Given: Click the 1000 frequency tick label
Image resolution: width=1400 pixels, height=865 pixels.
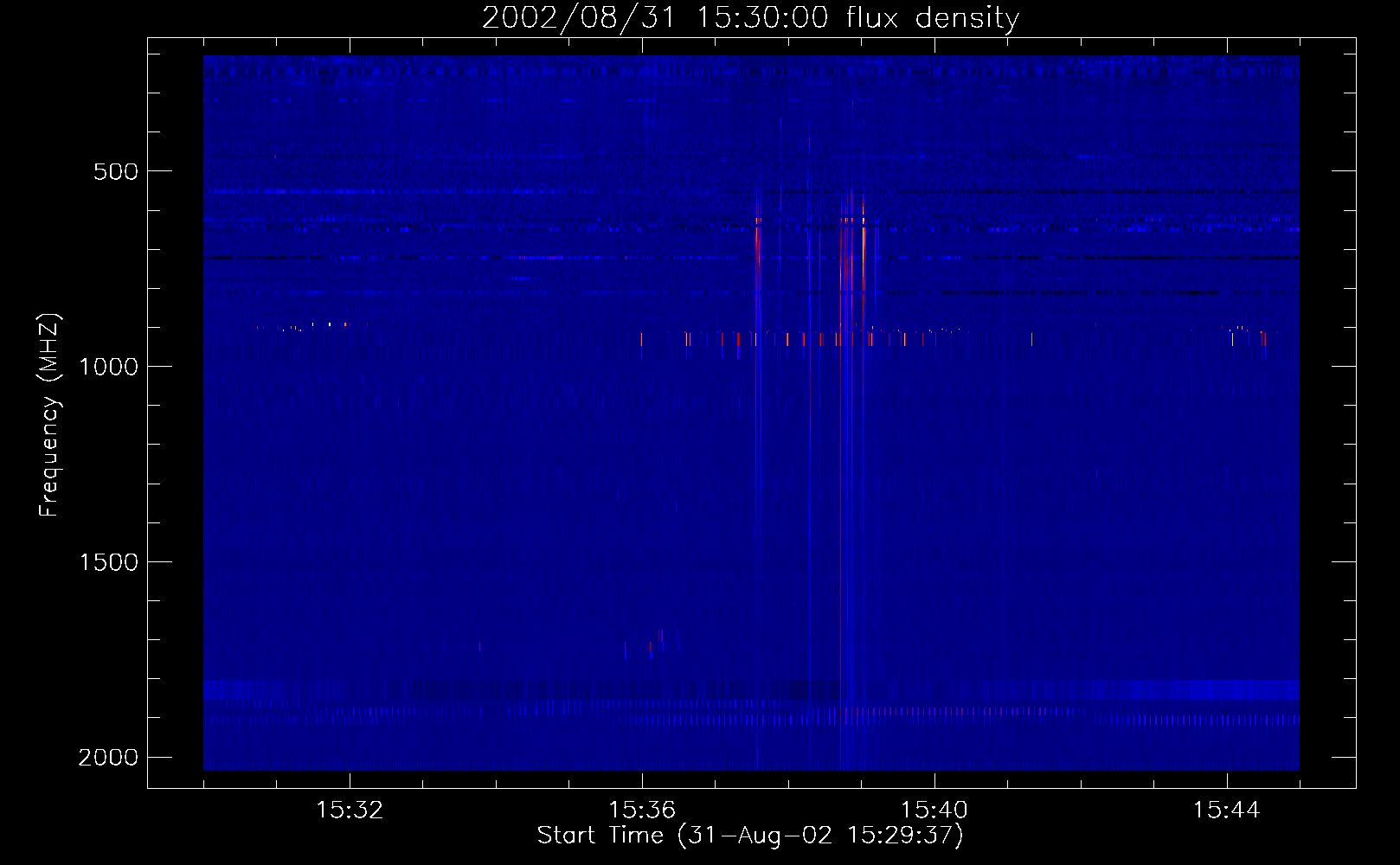Looking at the screenshot, I should (108, 367).
